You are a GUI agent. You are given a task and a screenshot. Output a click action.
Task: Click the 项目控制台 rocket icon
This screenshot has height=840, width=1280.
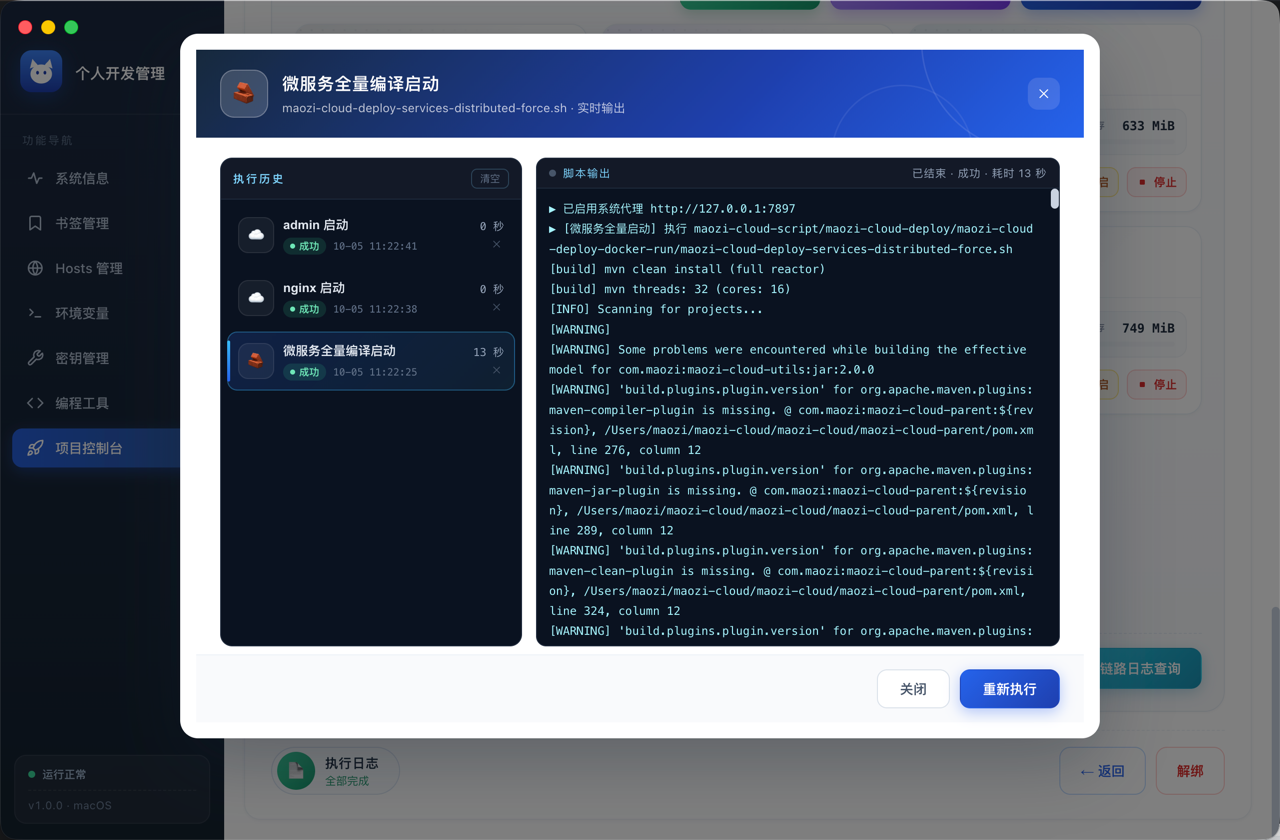tap(35, 448)
